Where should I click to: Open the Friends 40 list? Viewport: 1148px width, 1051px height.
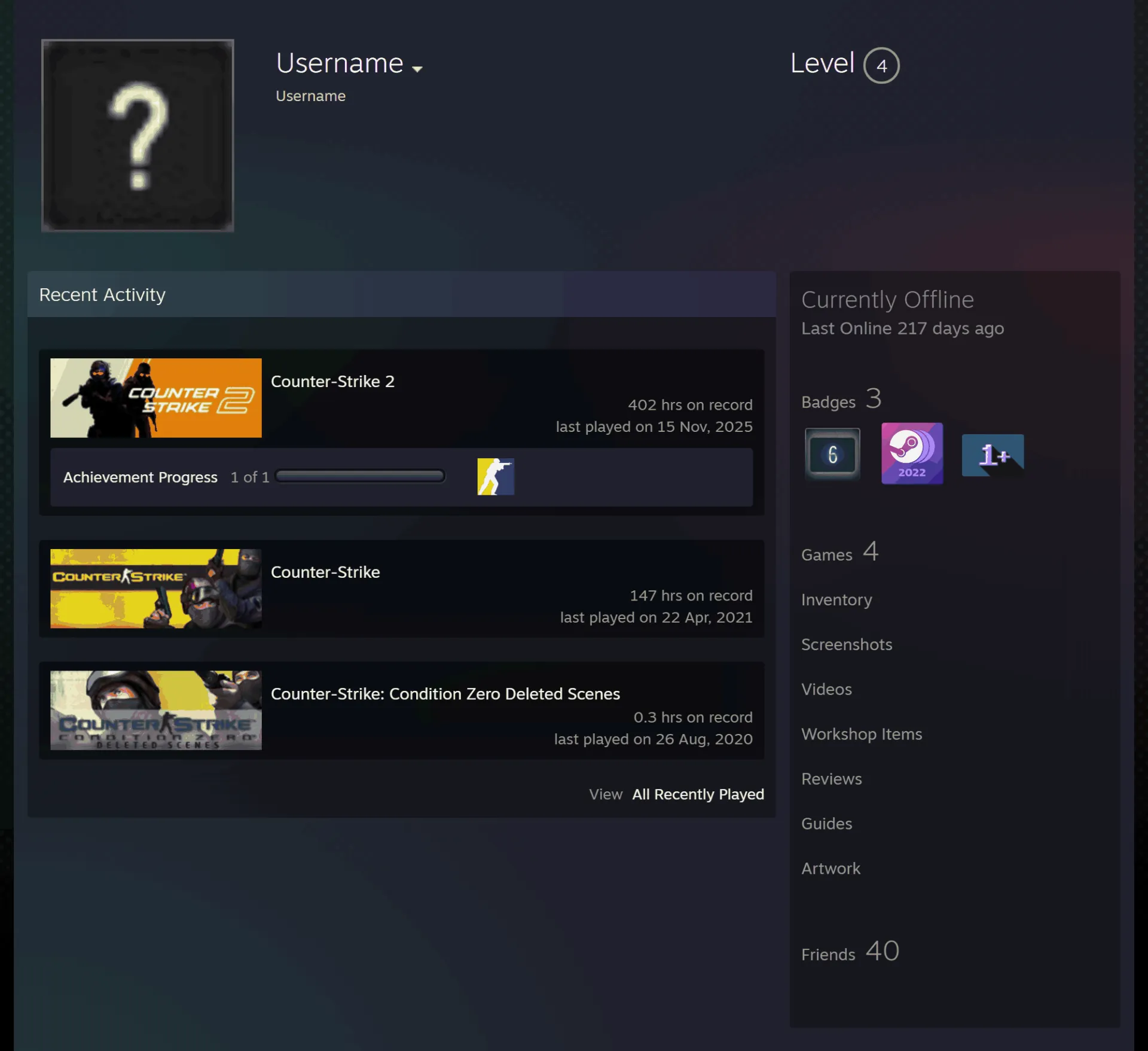pyautogui.click(x=850, y=952)
